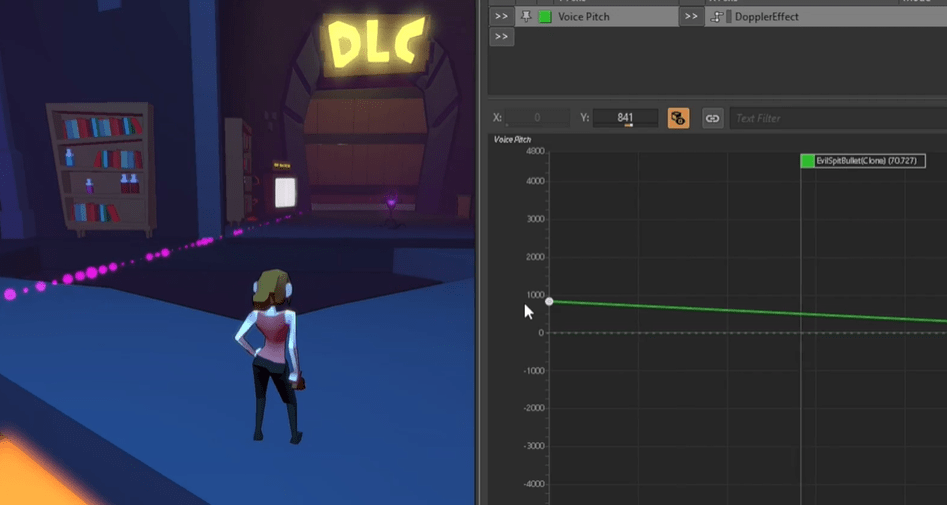The height and width of the screenshot is (505, 947).
Task: Click the mini slider under the Y value
Action: pyautogui.click(x=628, y=125)
